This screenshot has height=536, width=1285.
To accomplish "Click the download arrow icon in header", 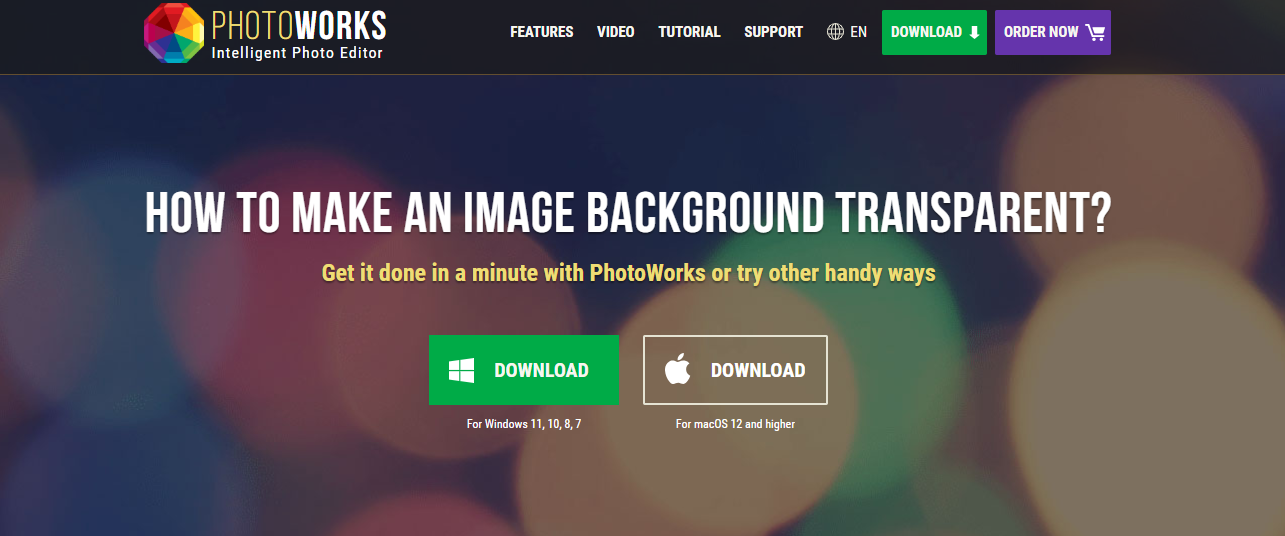I will (974, 32).
